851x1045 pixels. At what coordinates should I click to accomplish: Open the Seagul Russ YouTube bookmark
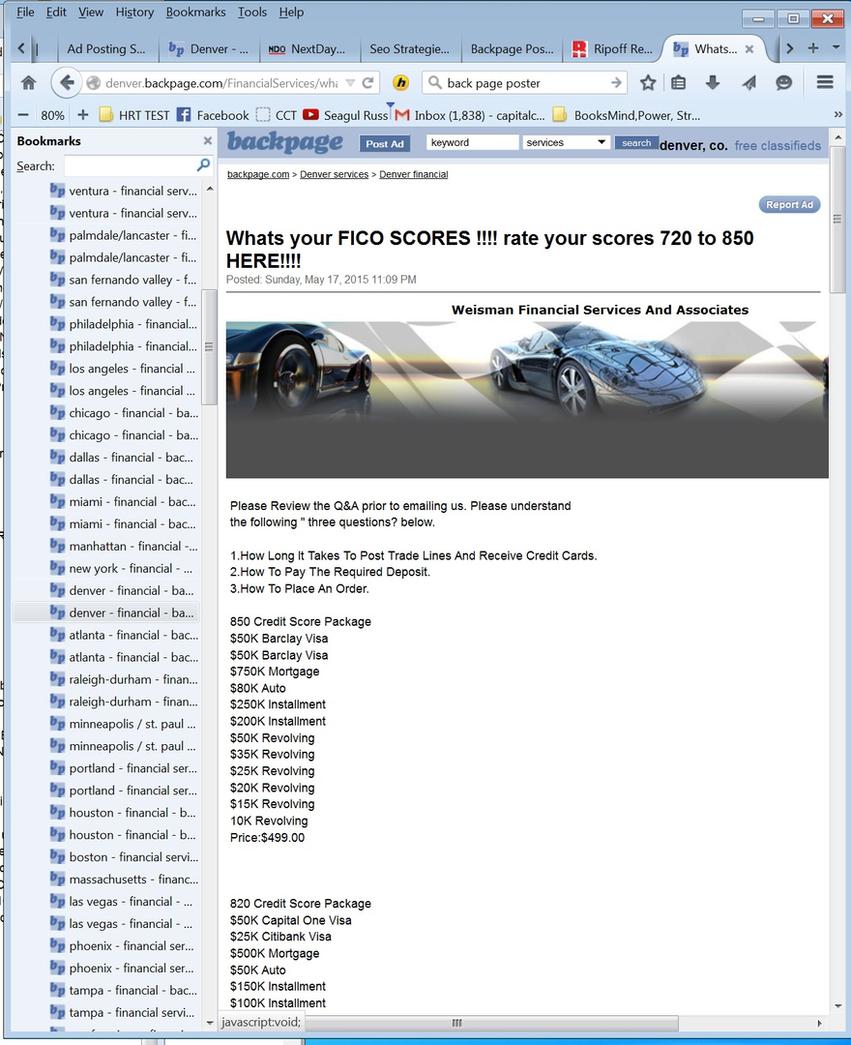345,115
